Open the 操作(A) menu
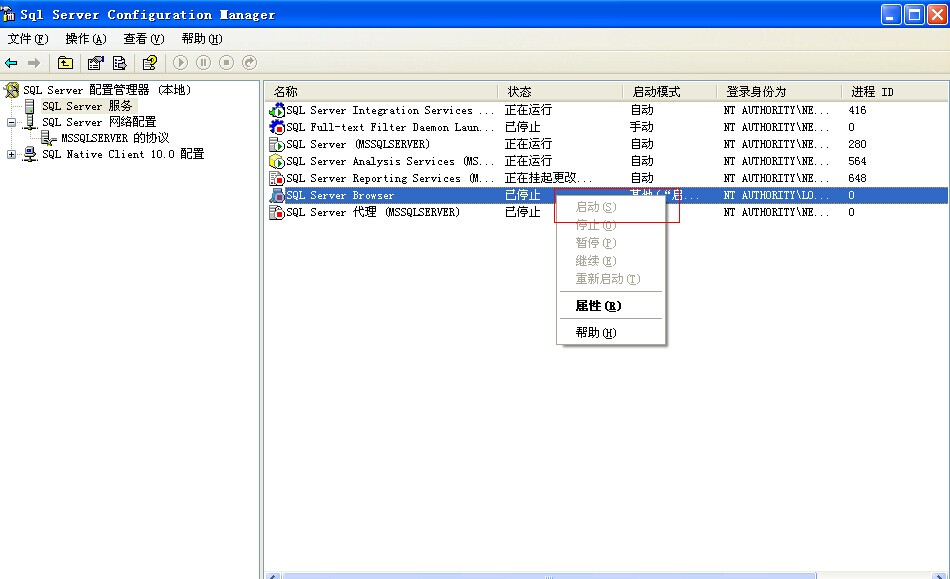Image resolution: width=950 pixels, height=579 pixels. pos(86,39)
